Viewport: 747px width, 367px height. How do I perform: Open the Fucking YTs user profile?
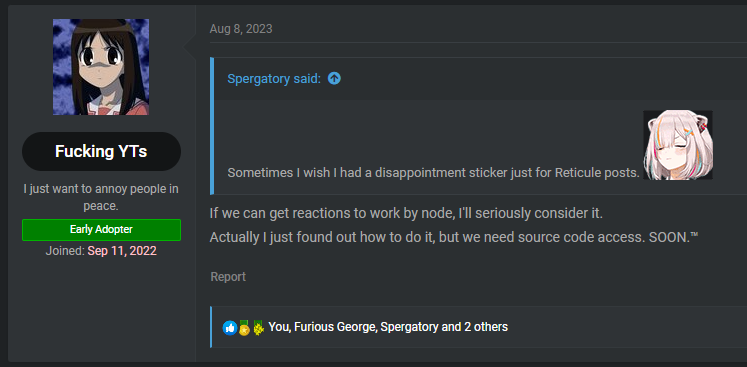coord(101,152)
